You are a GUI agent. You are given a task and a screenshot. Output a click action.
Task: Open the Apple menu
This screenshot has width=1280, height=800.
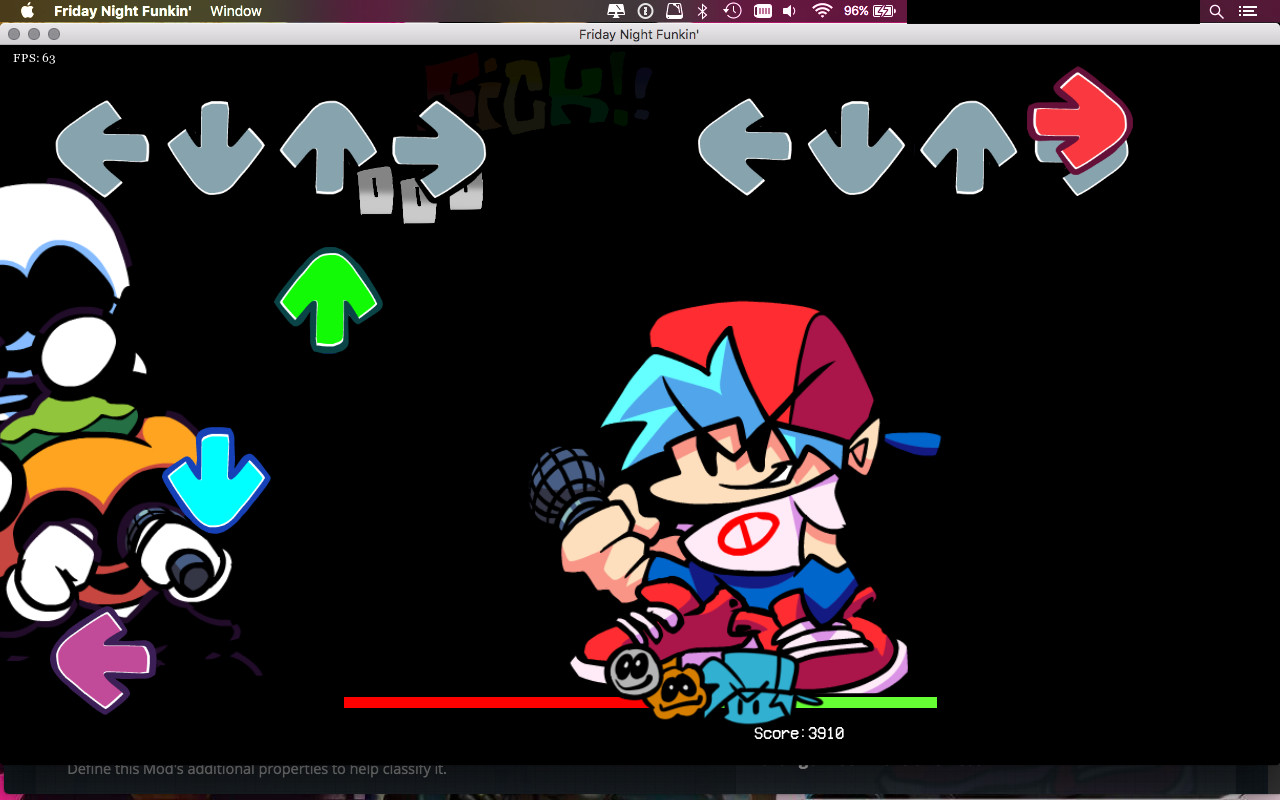point(27,11)
